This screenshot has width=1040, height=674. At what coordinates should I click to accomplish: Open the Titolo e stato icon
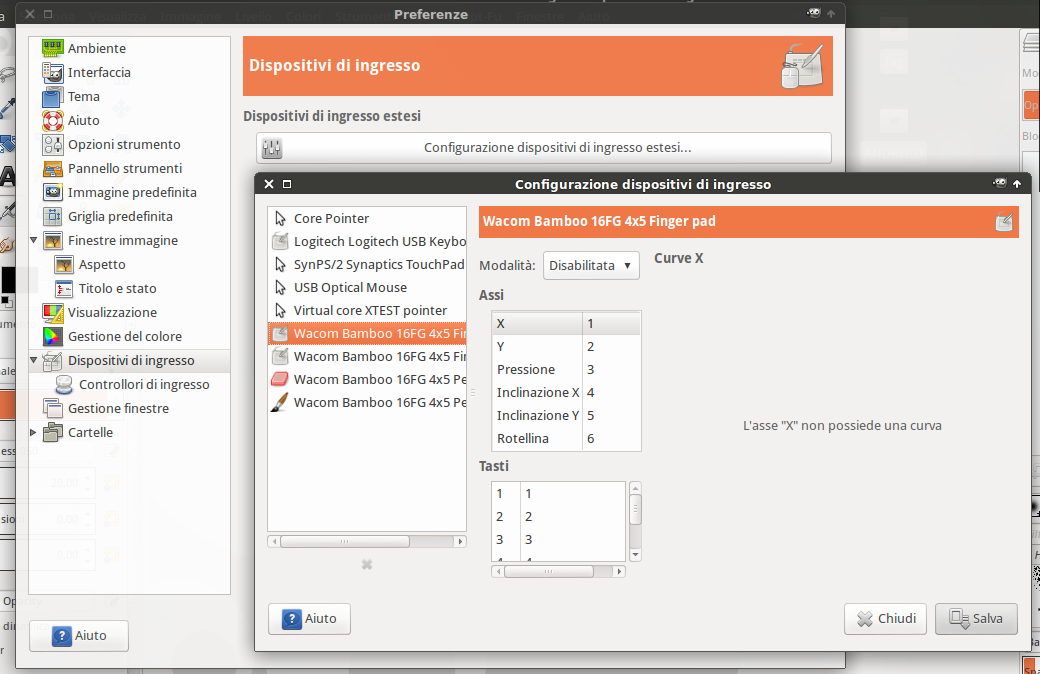[x=64, y=289]
